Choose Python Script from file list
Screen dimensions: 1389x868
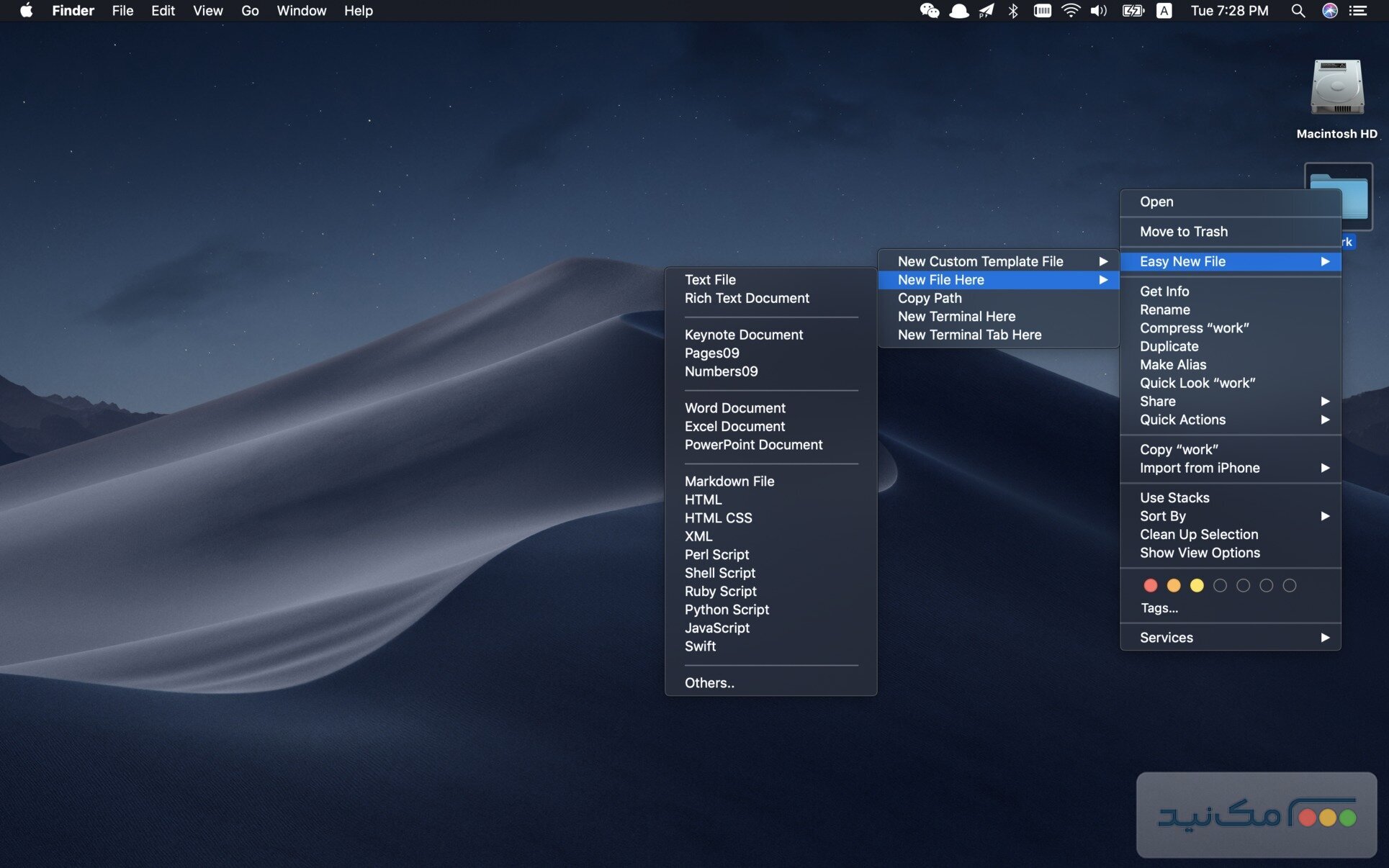(727, 610)
